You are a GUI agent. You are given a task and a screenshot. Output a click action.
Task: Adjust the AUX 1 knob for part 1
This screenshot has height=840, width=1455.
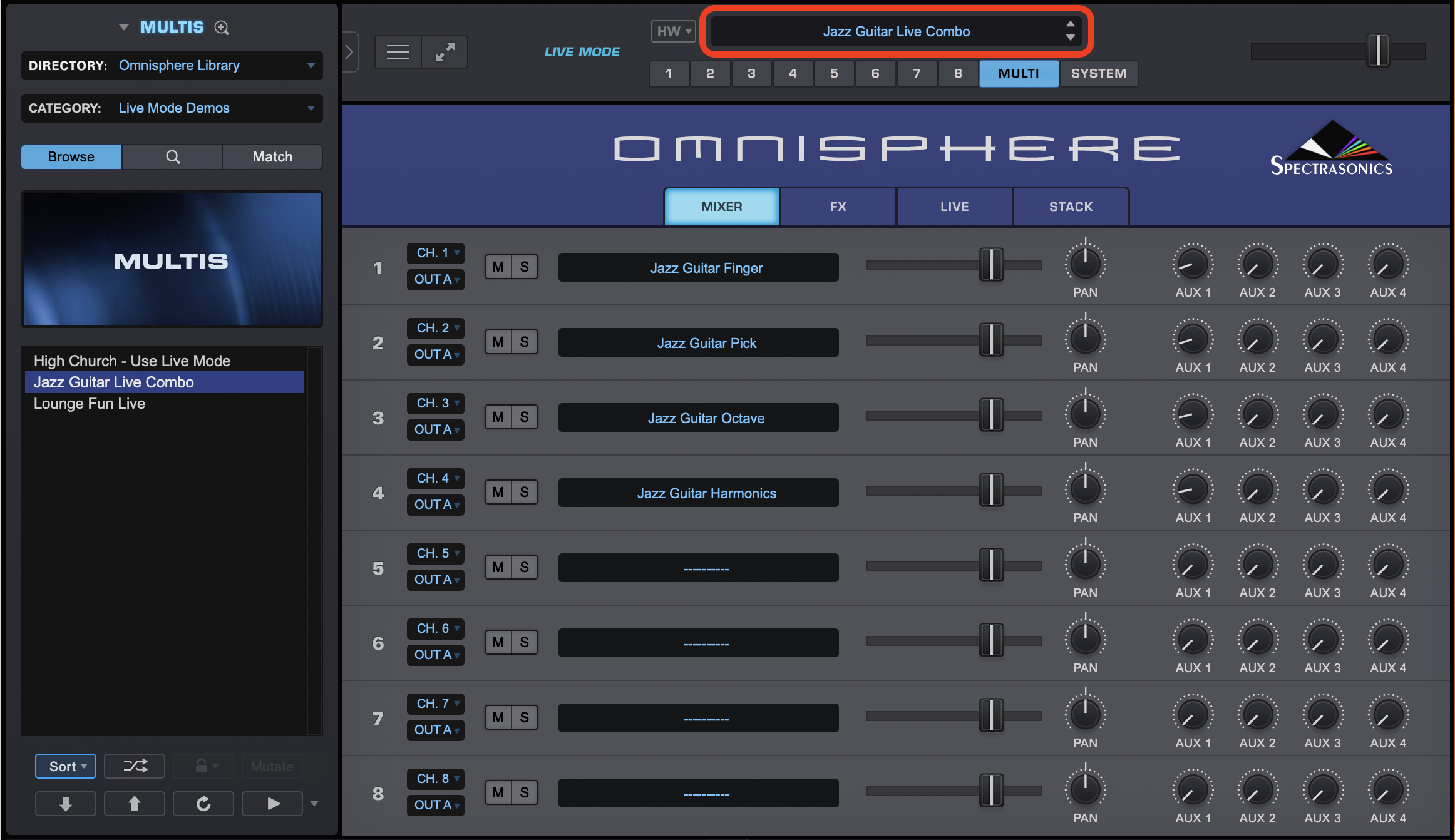(x=1193, y=263)
